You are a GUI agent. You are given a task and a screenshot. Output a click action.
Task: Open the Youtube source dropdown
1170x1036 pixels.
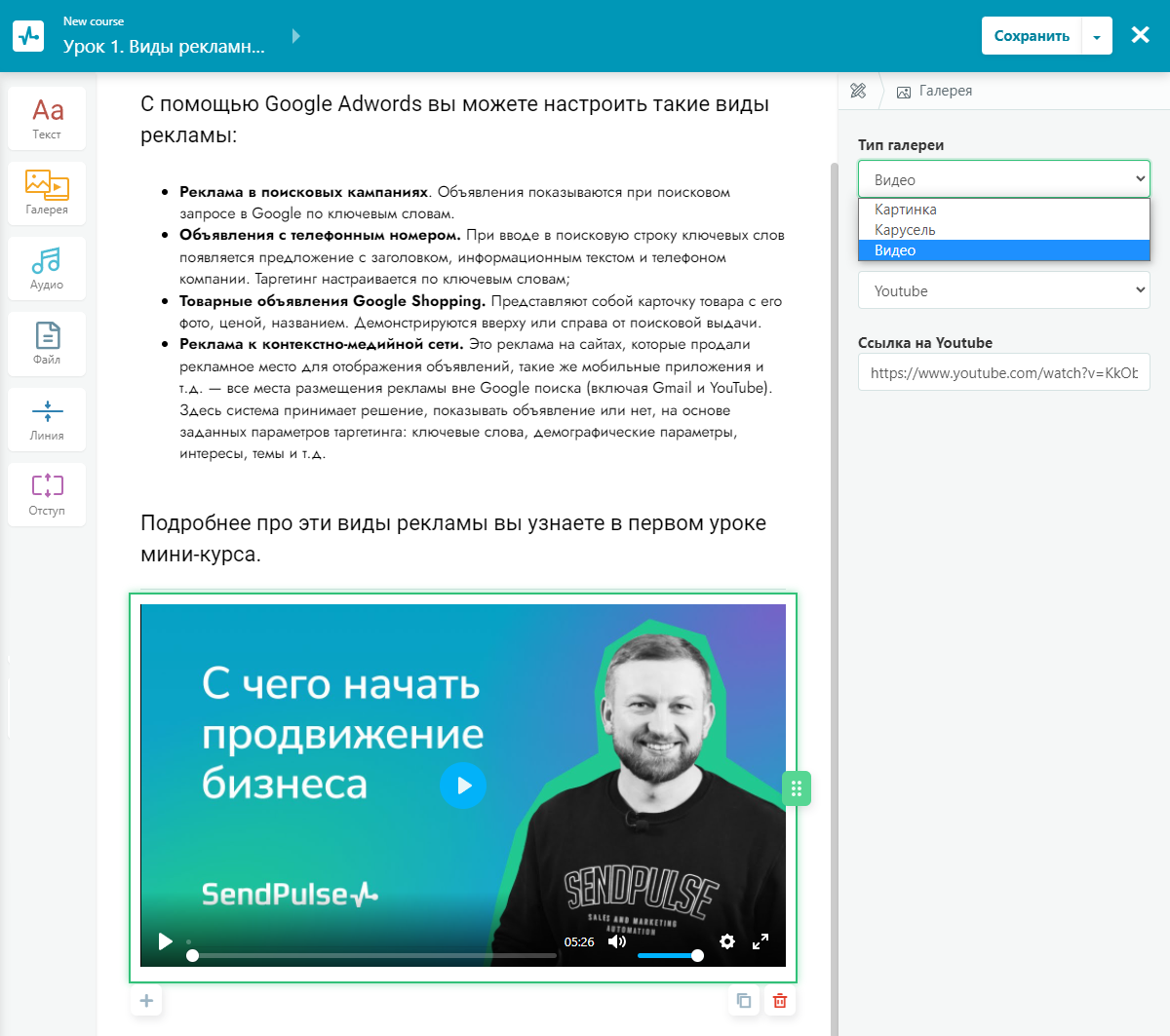1004,290
